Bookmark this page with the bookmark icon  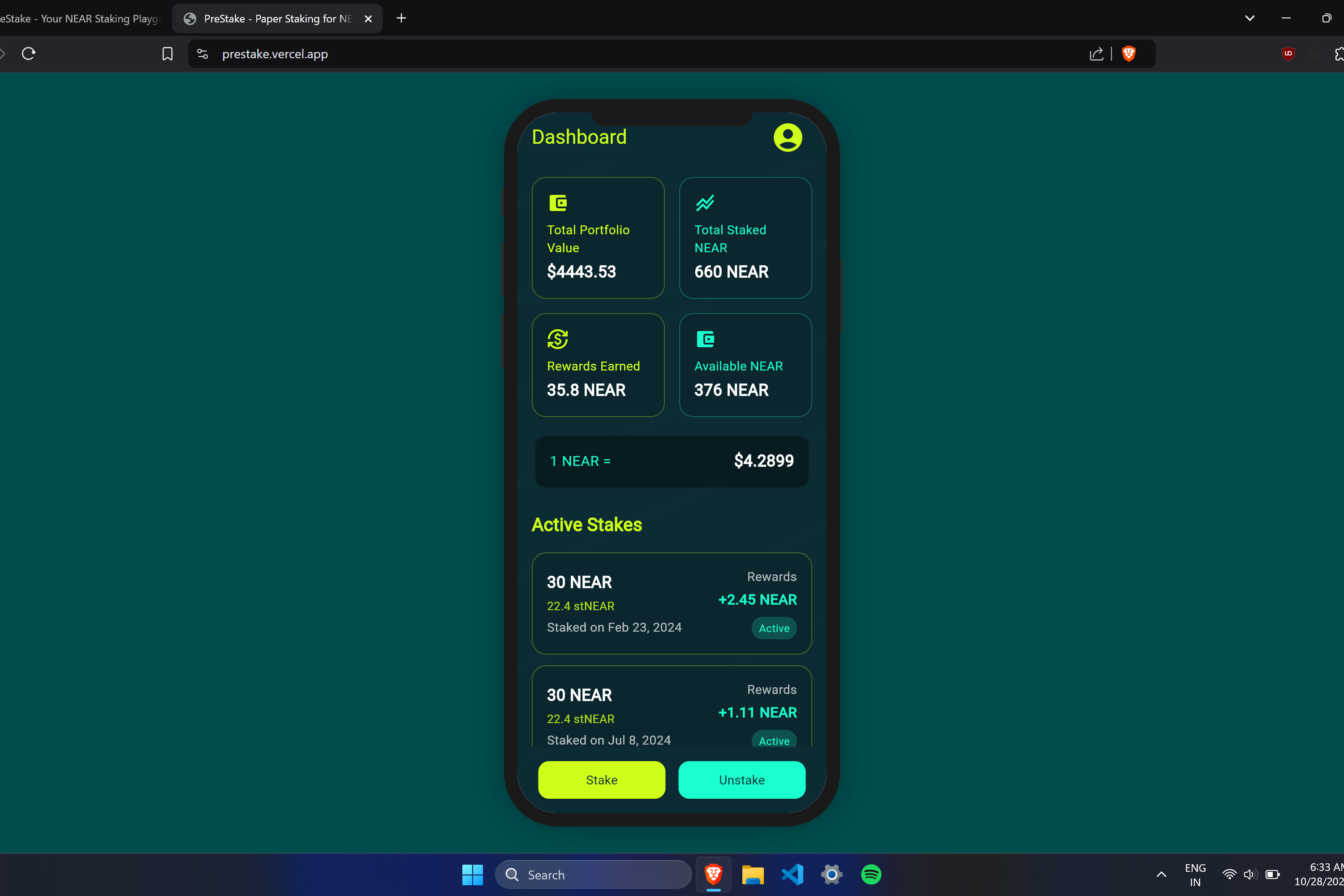point(167,54)
